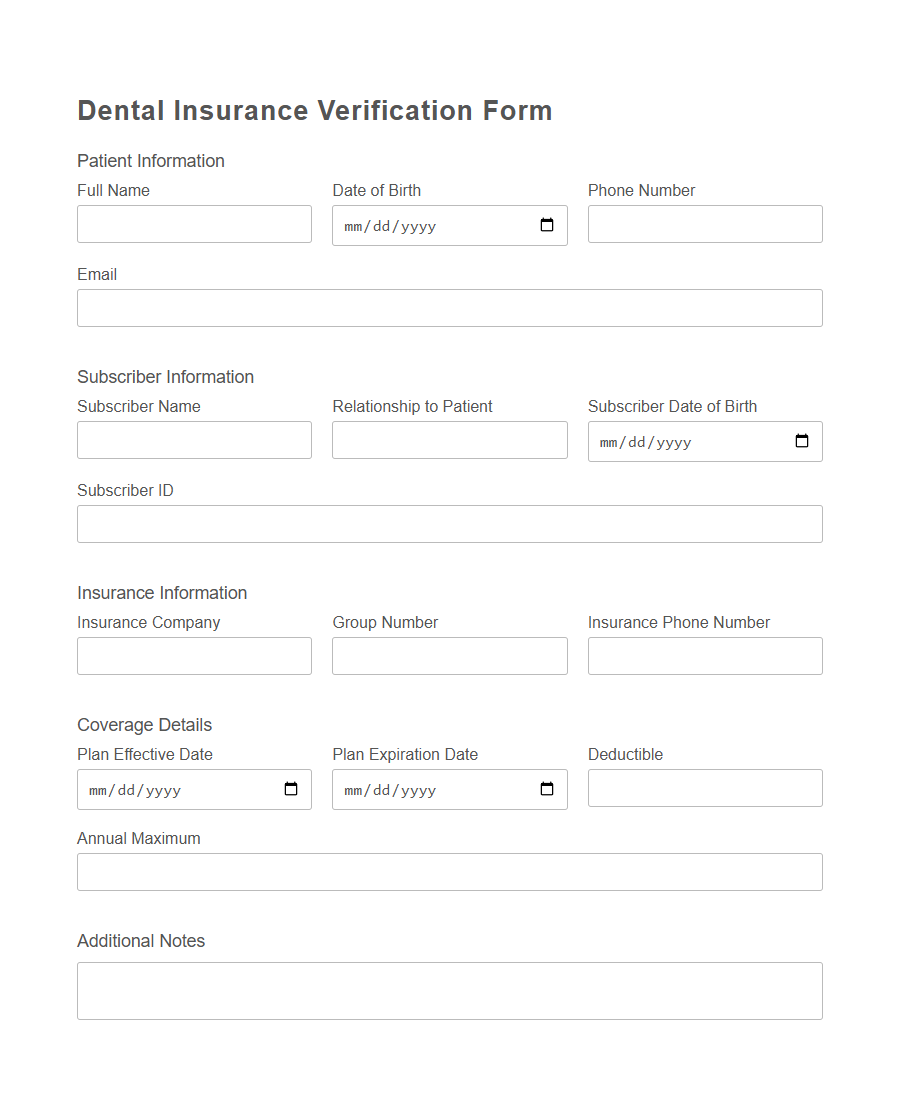900x1104 pixels.
Task: Select the Email input field
Action: (x=449, y=307)
